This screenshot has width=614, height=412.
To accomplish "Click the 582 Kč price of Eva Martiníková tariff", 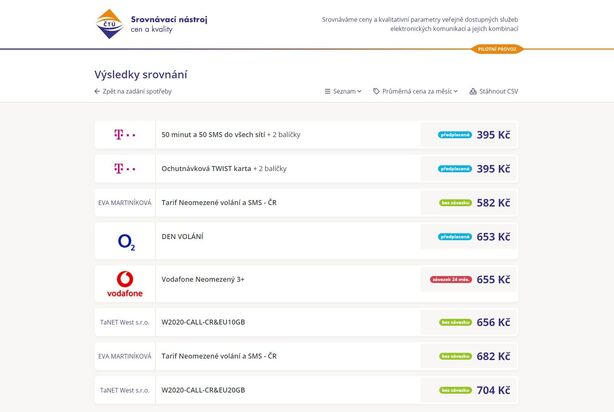I will (493, 203).
